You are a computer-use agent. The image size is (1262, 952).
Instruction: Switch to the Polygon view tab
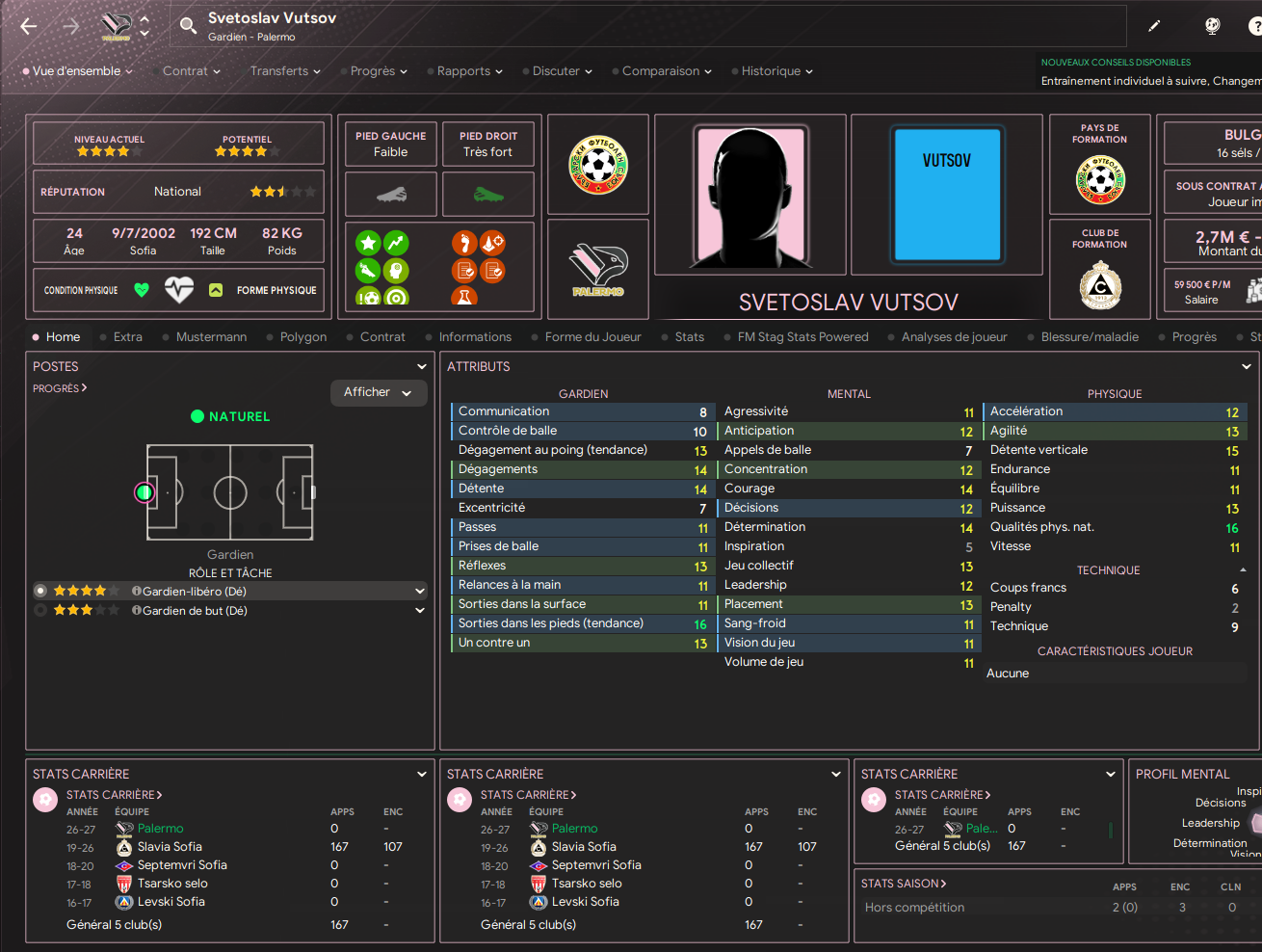pyautogui.click(x=303, y=337)
